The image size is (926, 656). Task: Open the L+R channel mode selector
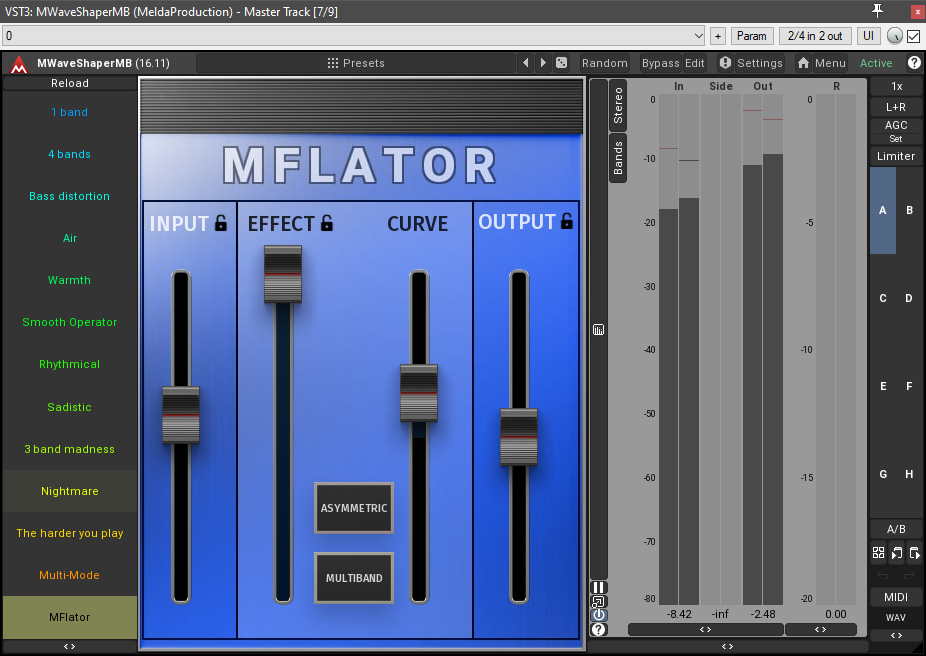[x=896, y=107]
